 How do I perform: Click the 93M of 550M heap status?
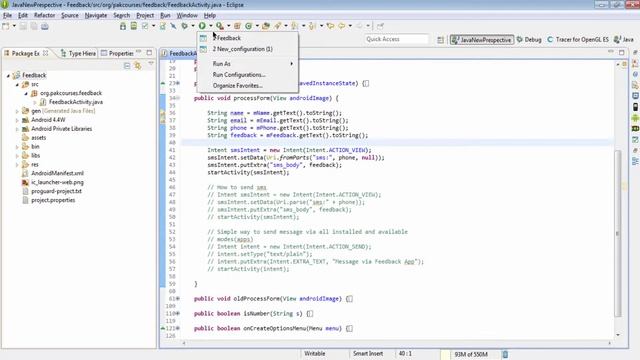(x=471, y=354)
